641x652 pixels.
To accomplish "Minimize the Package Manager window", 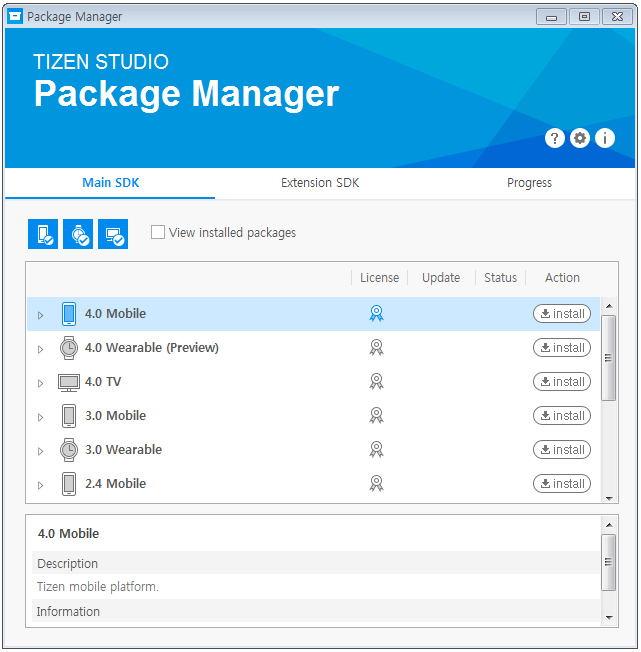I will (551, 17).
